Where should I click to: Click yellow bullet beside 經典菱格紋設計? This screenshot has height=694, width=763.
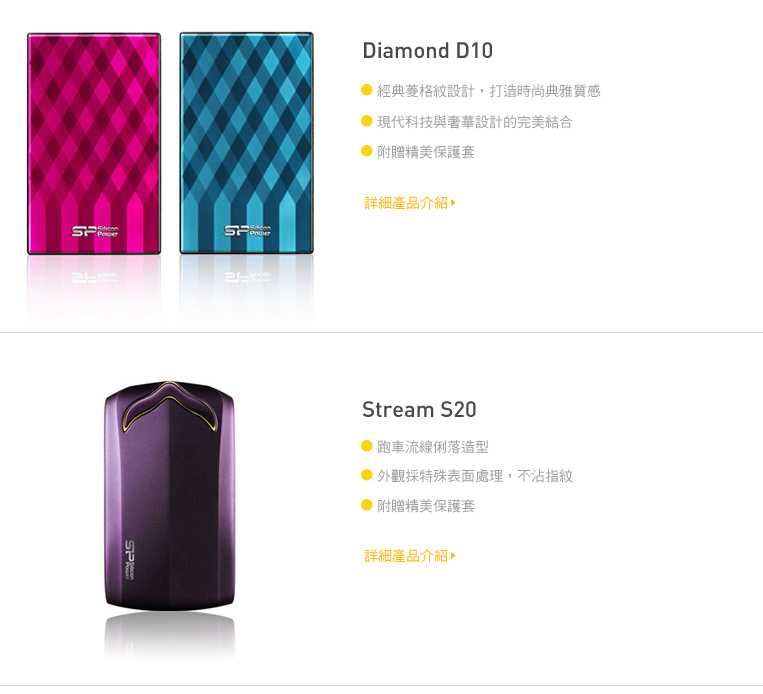pyautogui.click(x=367, y=90)
